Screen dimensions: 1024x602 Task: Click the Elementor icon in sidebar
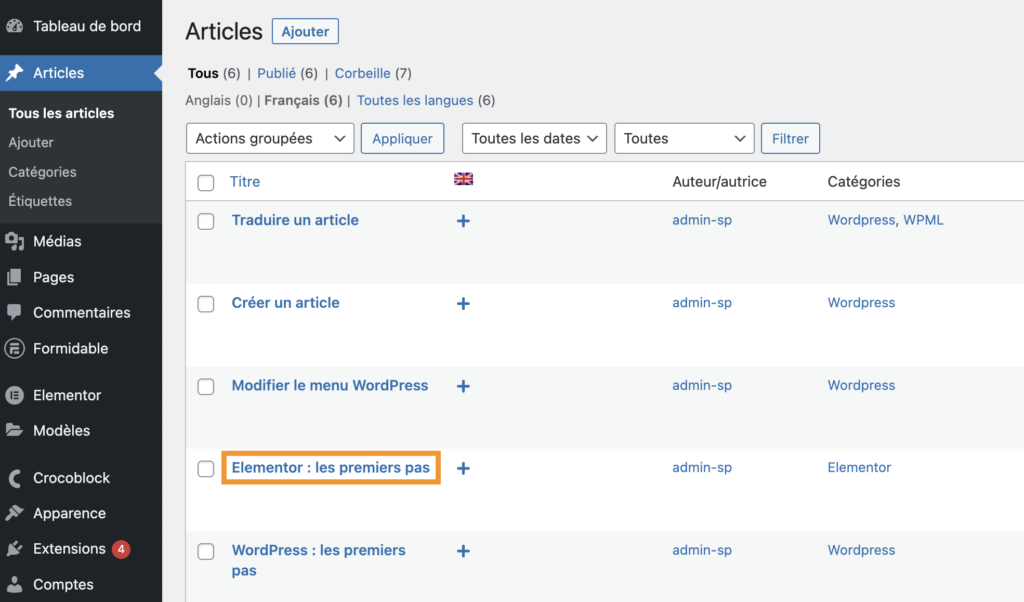15,395
